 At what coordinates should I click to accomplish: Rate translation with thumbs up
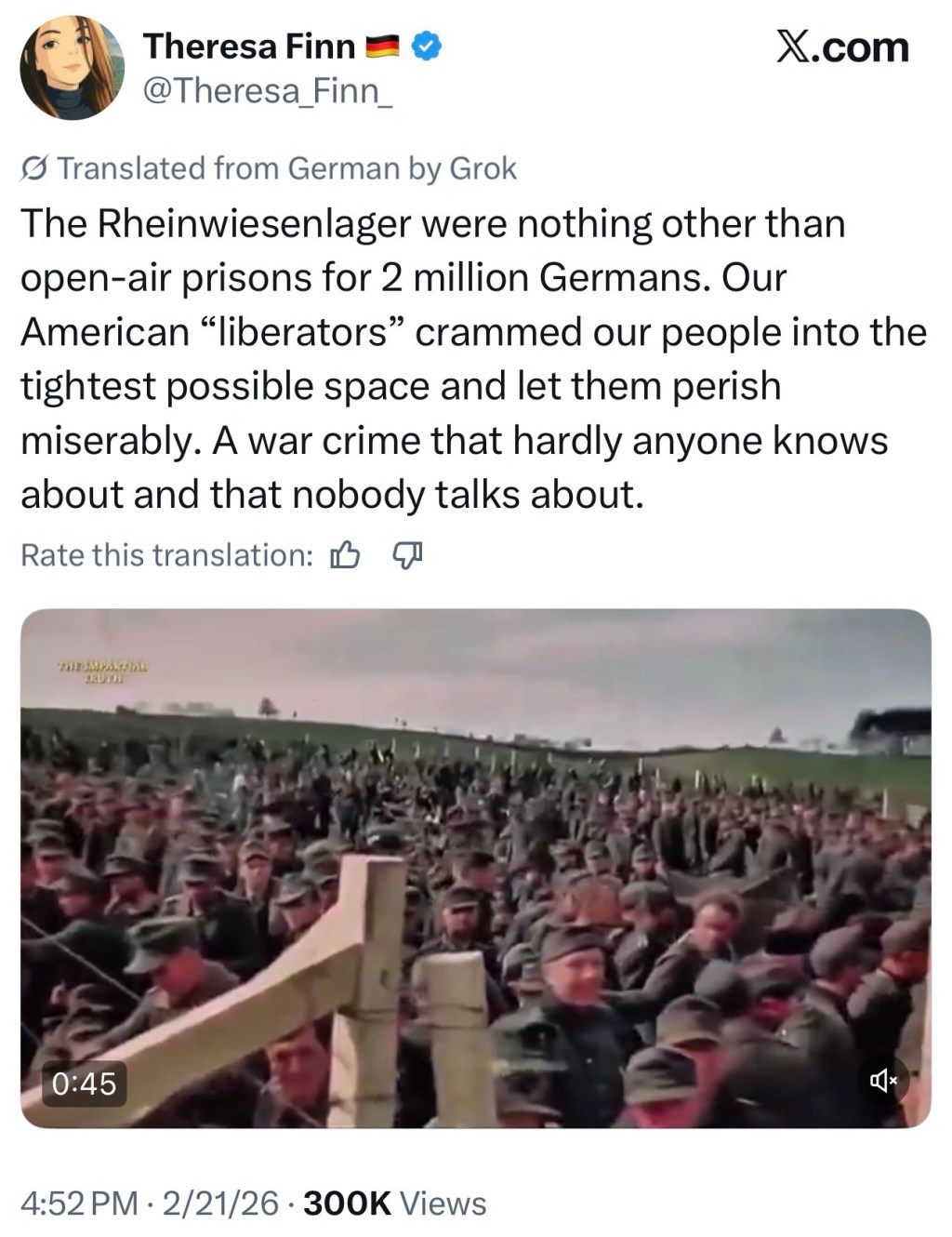coord(345,555)
